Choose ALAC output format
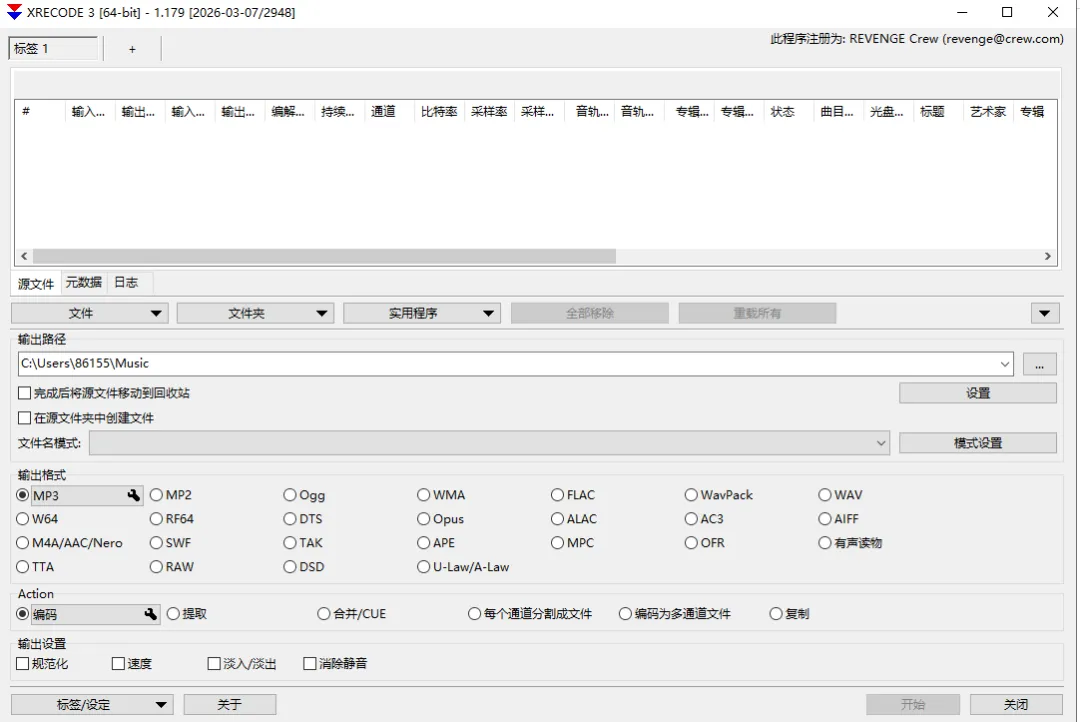The width and height of the screenshot is (1080, 722). [x=574, y=519]
